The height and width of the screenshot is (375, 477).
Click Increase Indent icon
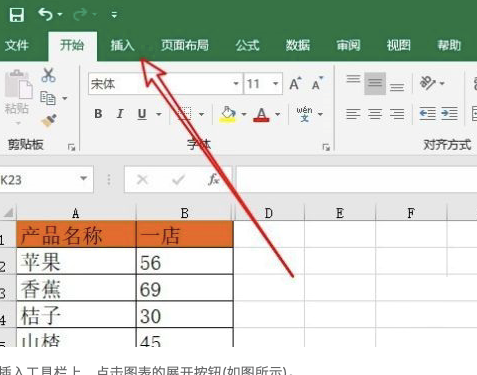[449, 114]
